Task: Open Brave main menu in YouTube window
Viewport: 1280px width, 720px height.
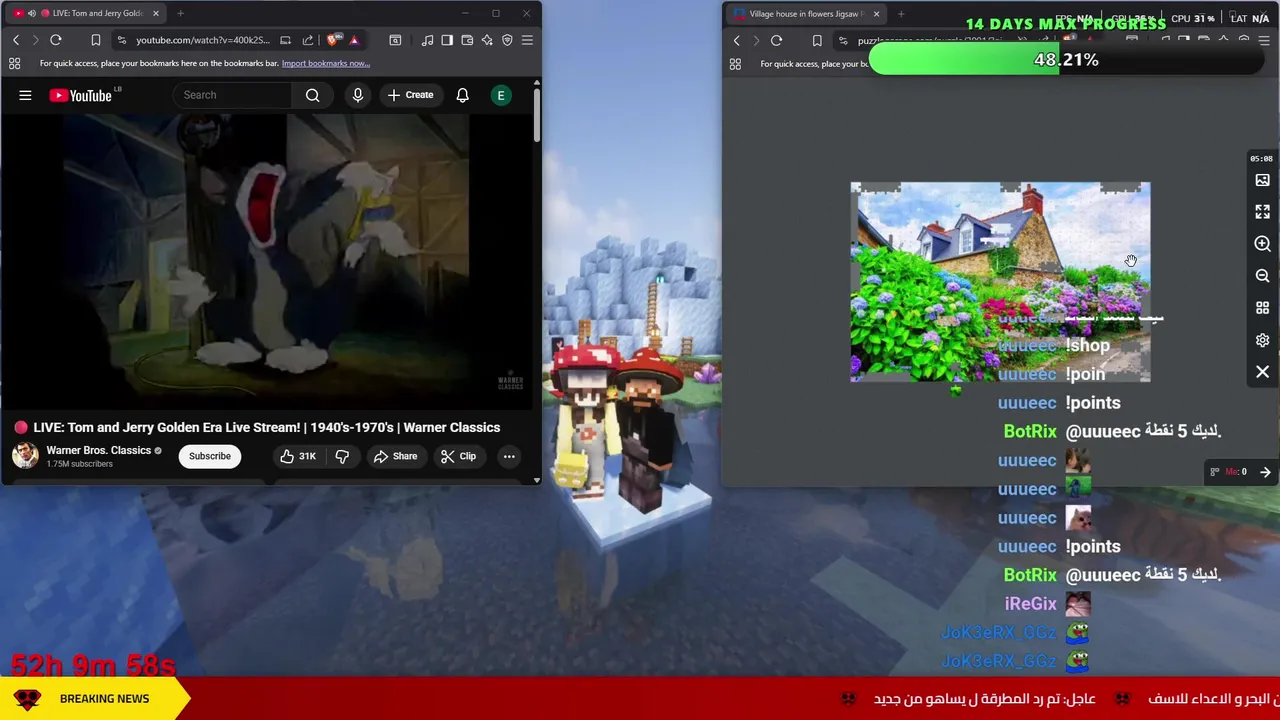Action: click(527, 40)
